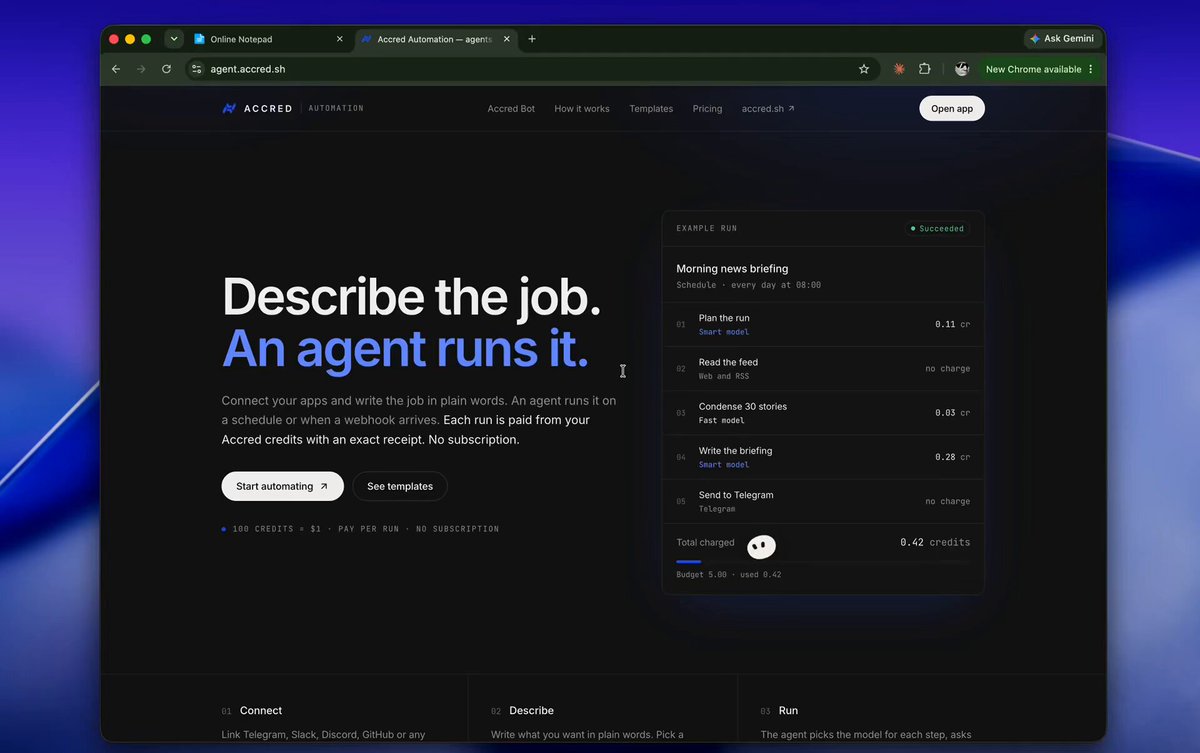Click the Ask Gemini button

[1061, 39]
